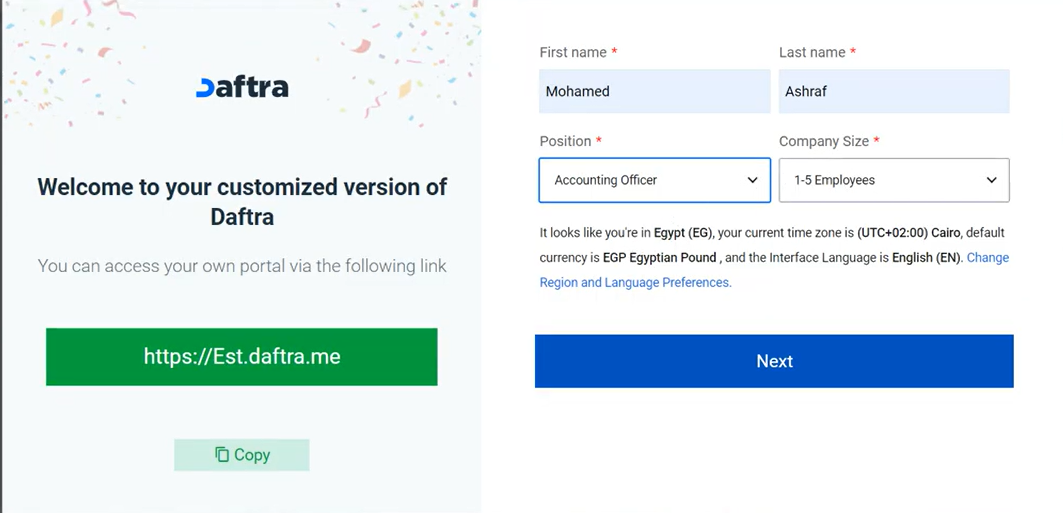The image size is (1063, 513).
Task: Click the bold Egypt (EG) country text
Action: (x=683, y=233)
